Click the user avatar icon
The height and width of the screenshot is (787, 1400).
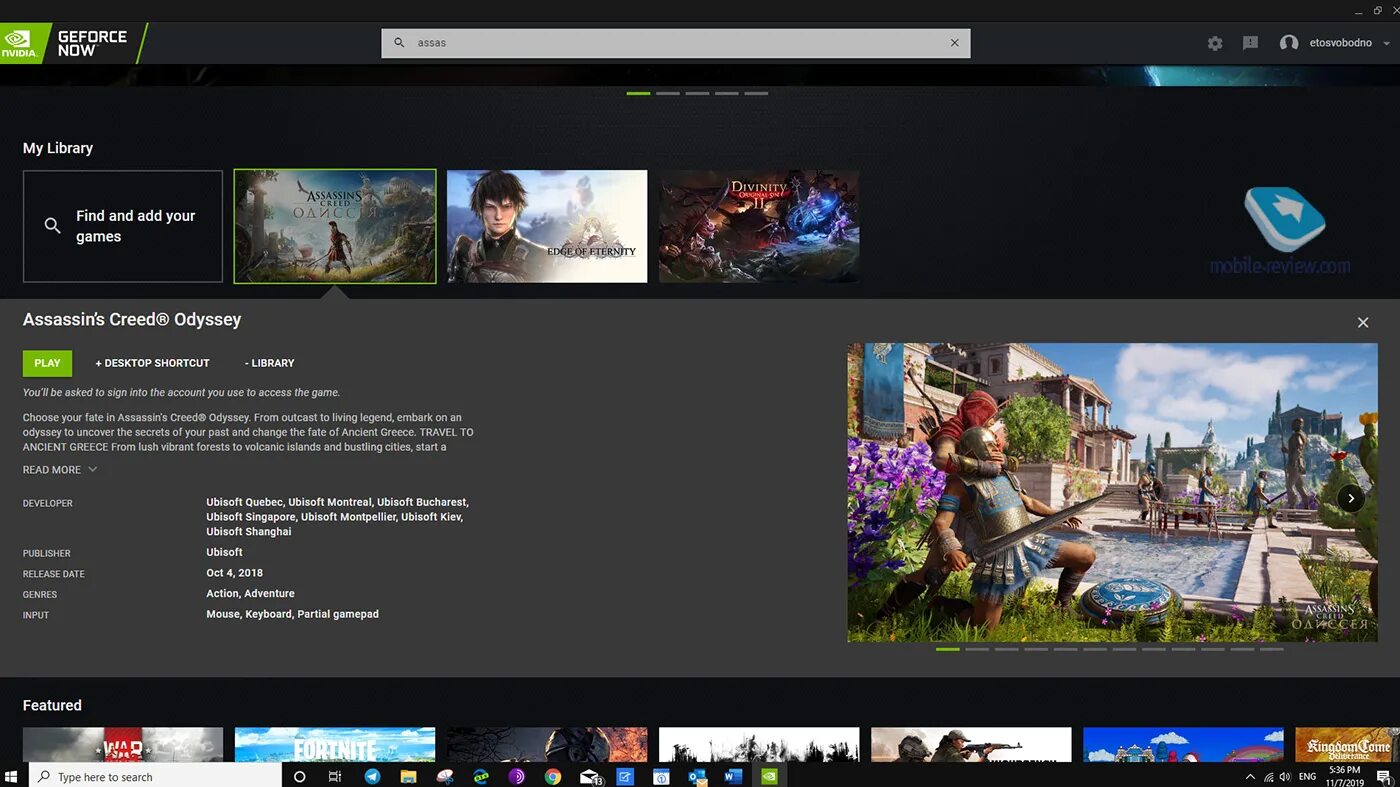click(1289, 43)
